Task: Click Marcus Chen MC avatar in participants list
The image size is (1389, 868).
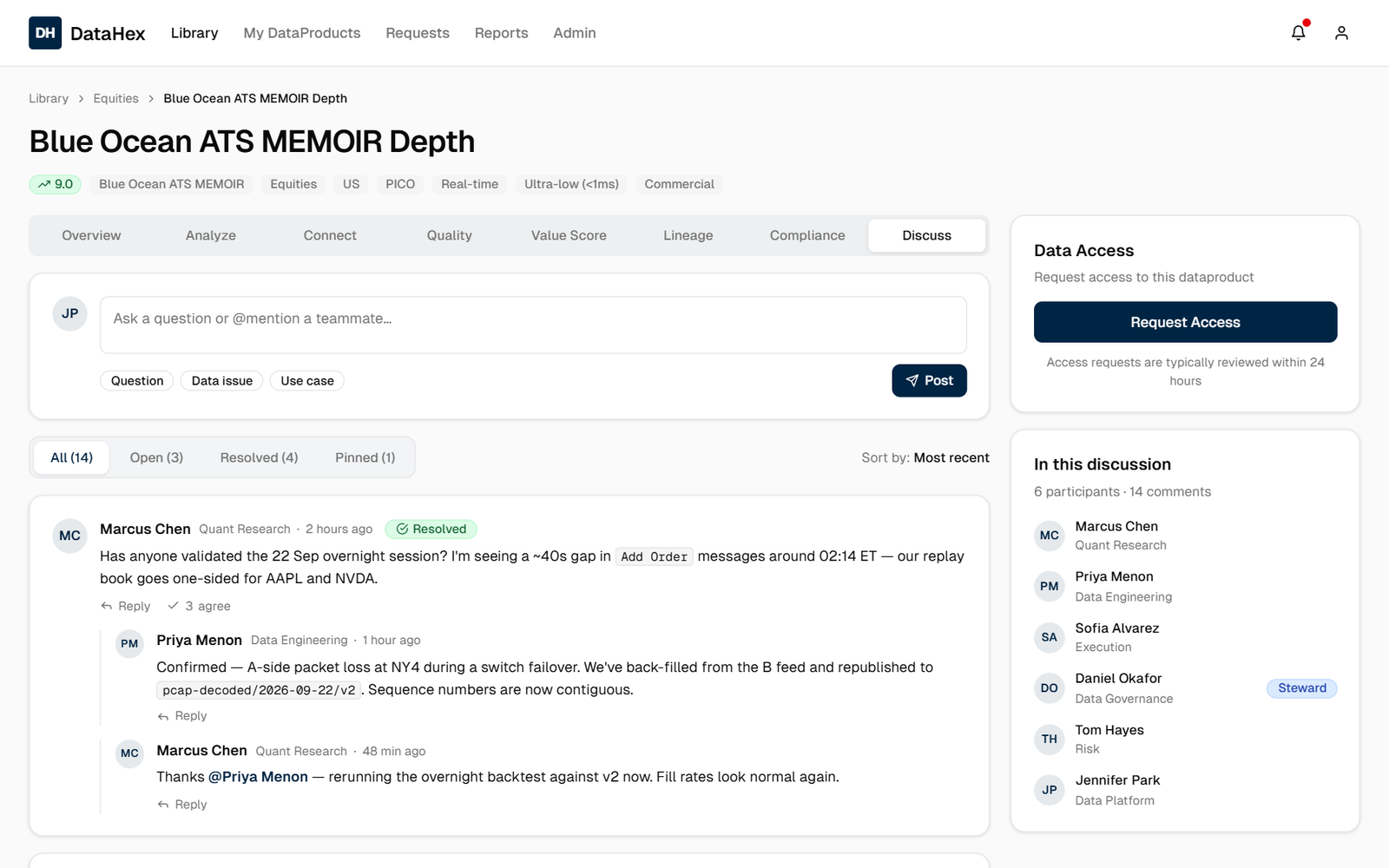Action: pos(1050,536)
